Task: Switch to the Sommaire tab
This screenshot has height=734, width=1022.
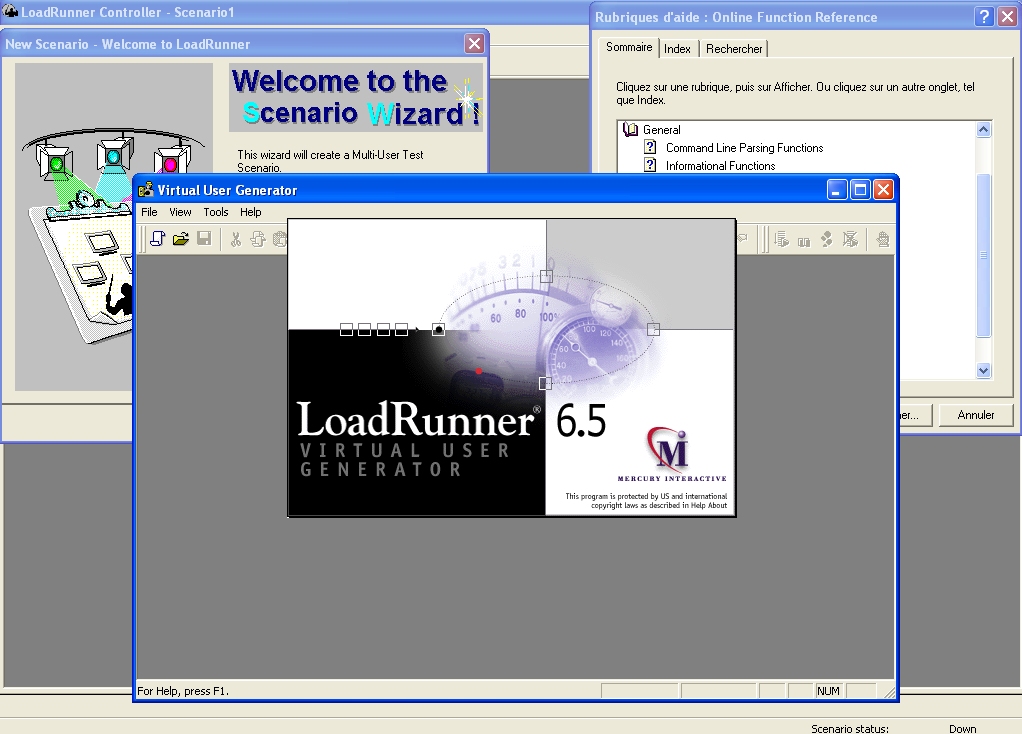Action: 628,47
